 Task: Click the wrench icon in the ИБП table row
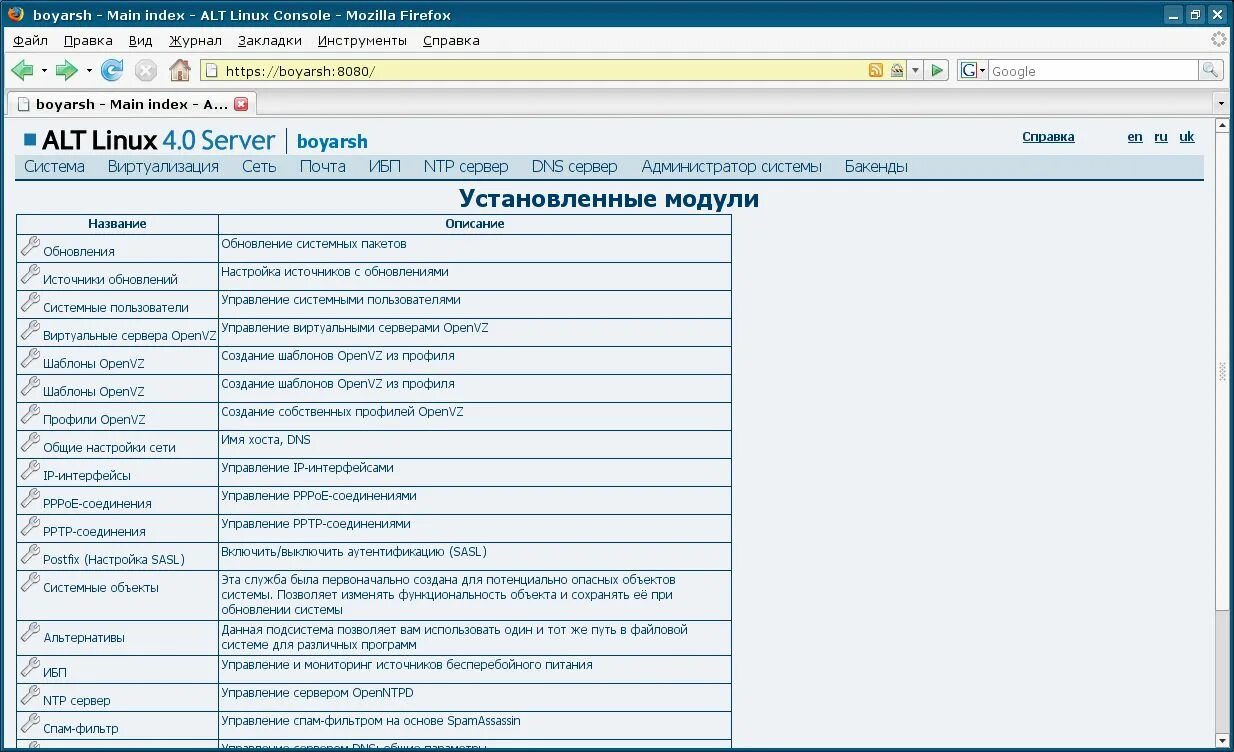[x=30, y=668]
